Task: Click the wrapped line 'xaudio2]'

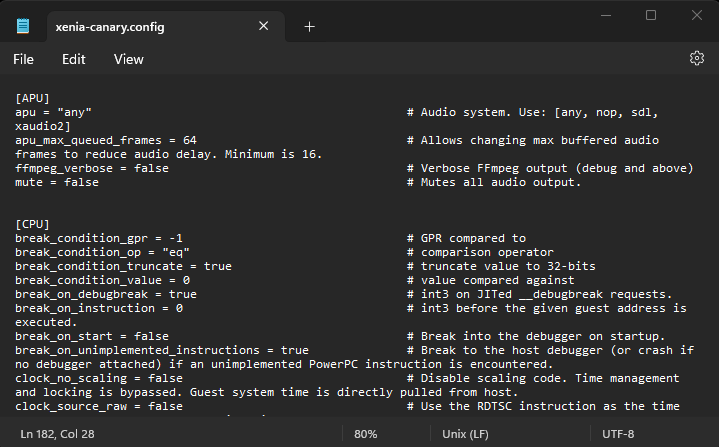Action: coord(43,126)
